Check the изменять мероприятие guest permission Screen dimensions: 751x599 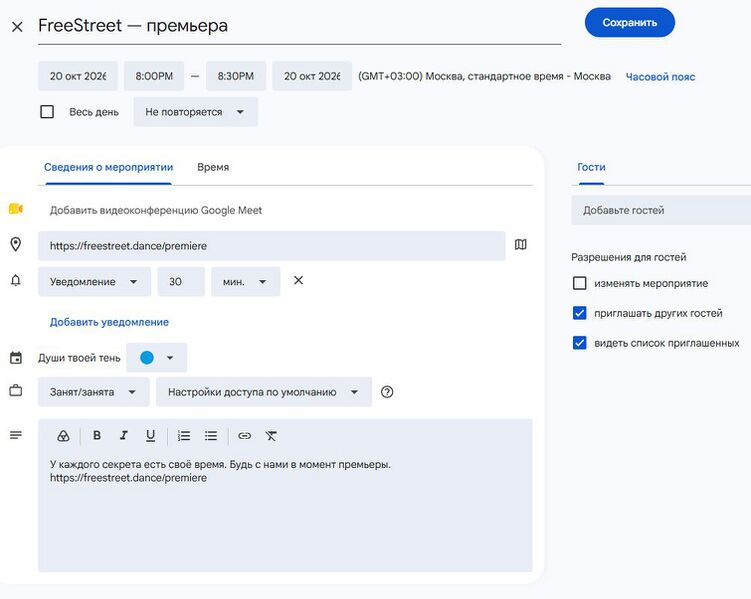pos(580,283)
